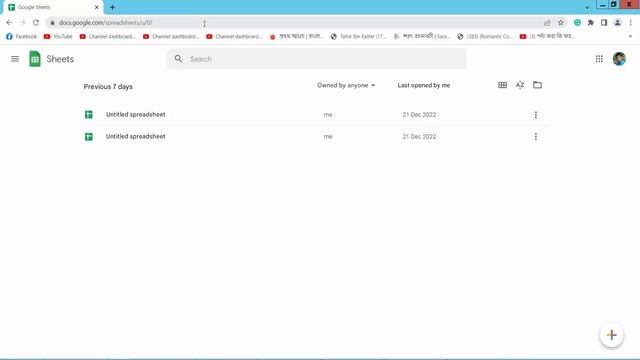Open the Extensions puzzle menu
This screenshot has width=640, height=360.
[x=591, y=23]
